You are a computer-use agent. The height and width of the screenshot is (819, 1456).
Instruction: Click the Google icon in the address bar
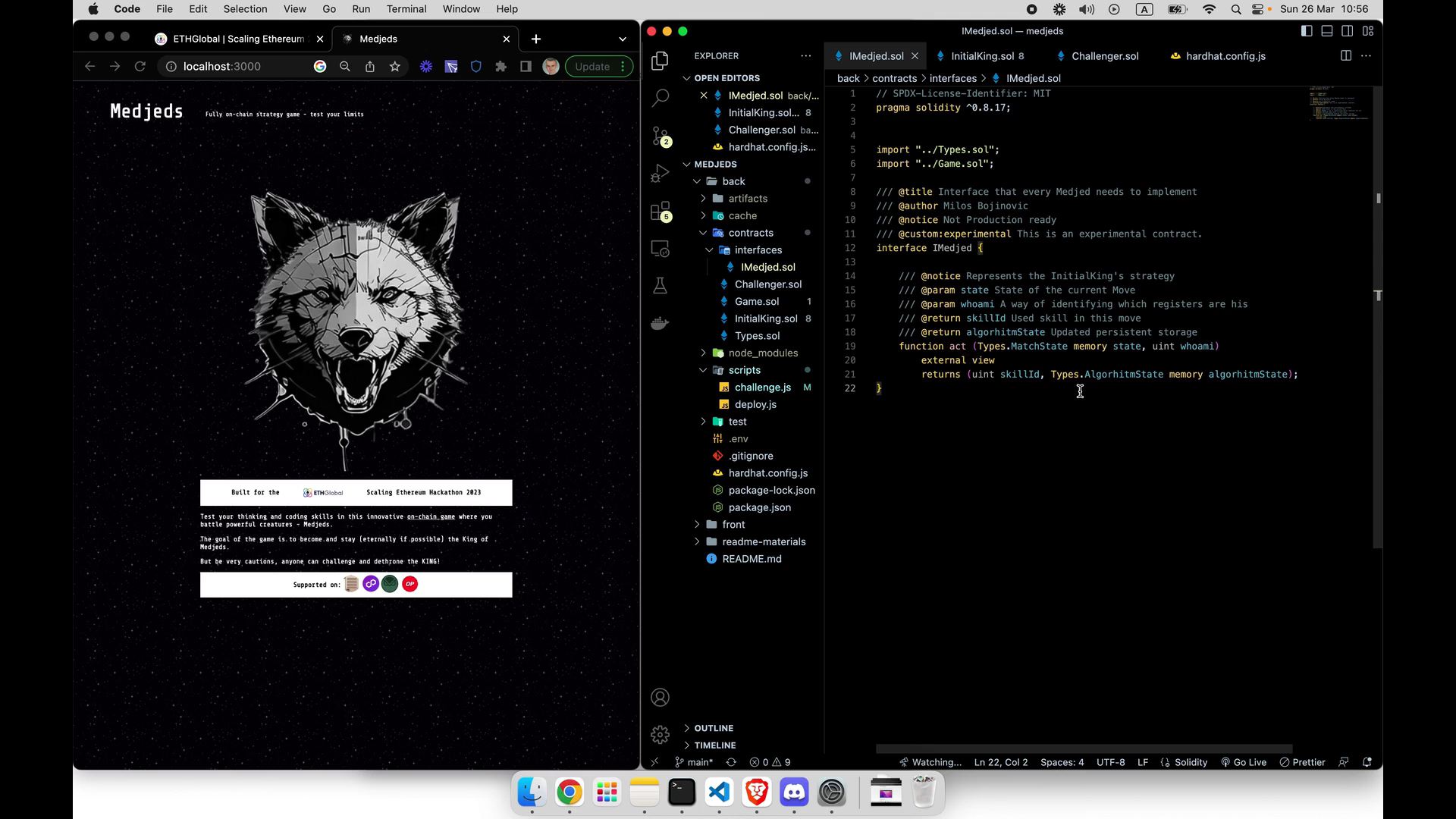click(x=320, y=67)
